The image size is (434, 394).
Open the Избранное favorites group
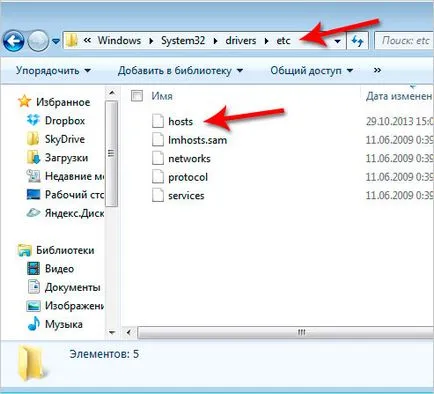coord(63,102)
